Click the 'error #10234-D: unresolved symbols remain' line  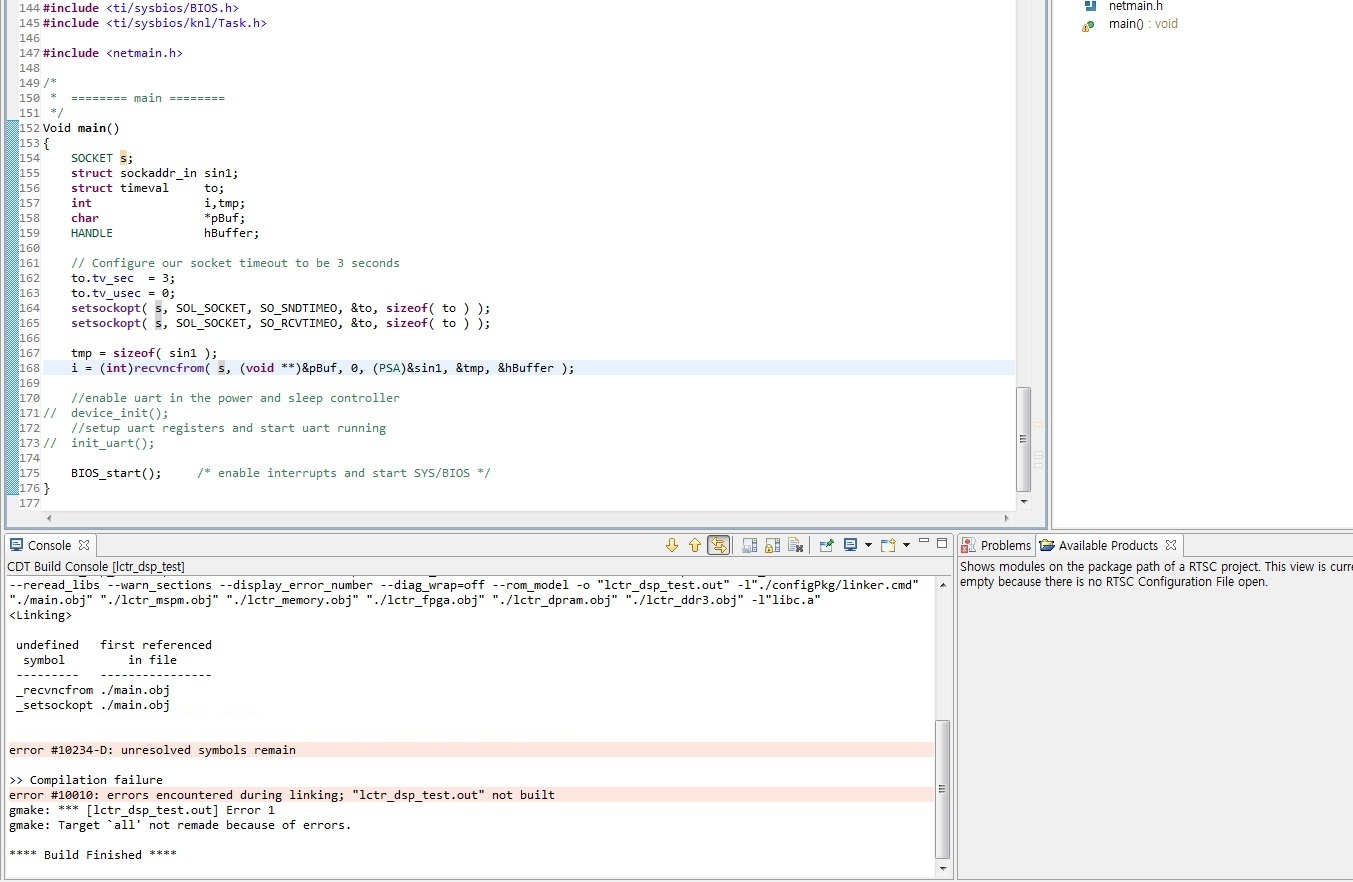[150, 749]
